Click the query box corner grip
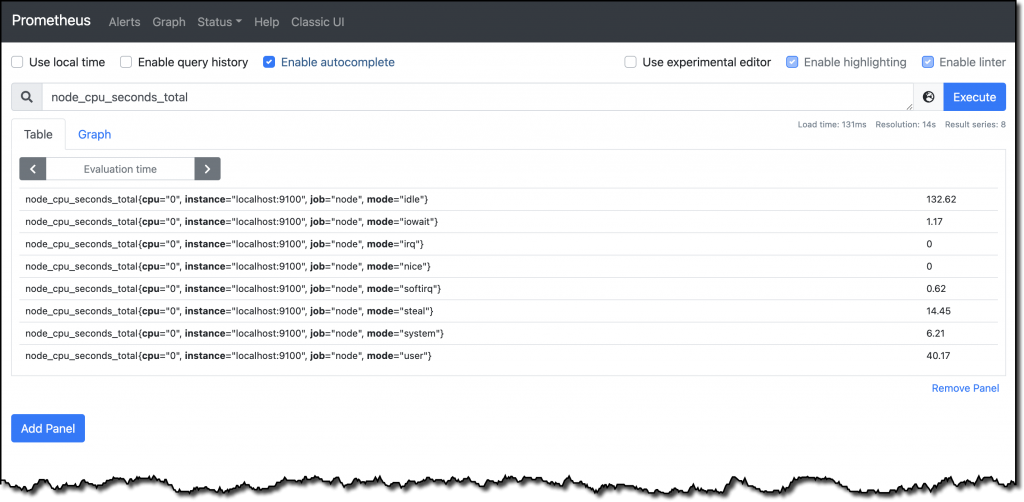Viewport: 1024px width, 502px height. tap(908, 106)
